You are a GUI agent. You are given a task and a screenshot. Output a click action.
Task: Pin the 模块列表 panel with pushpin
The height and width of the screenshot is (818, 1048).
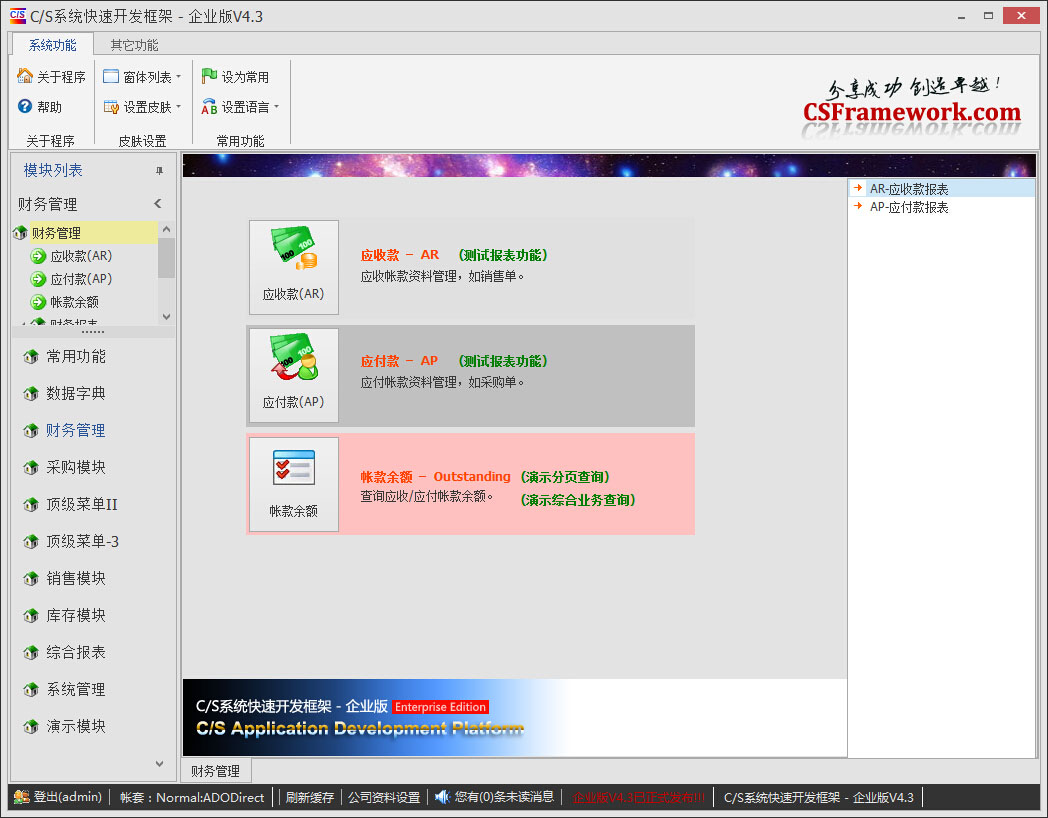159,171
